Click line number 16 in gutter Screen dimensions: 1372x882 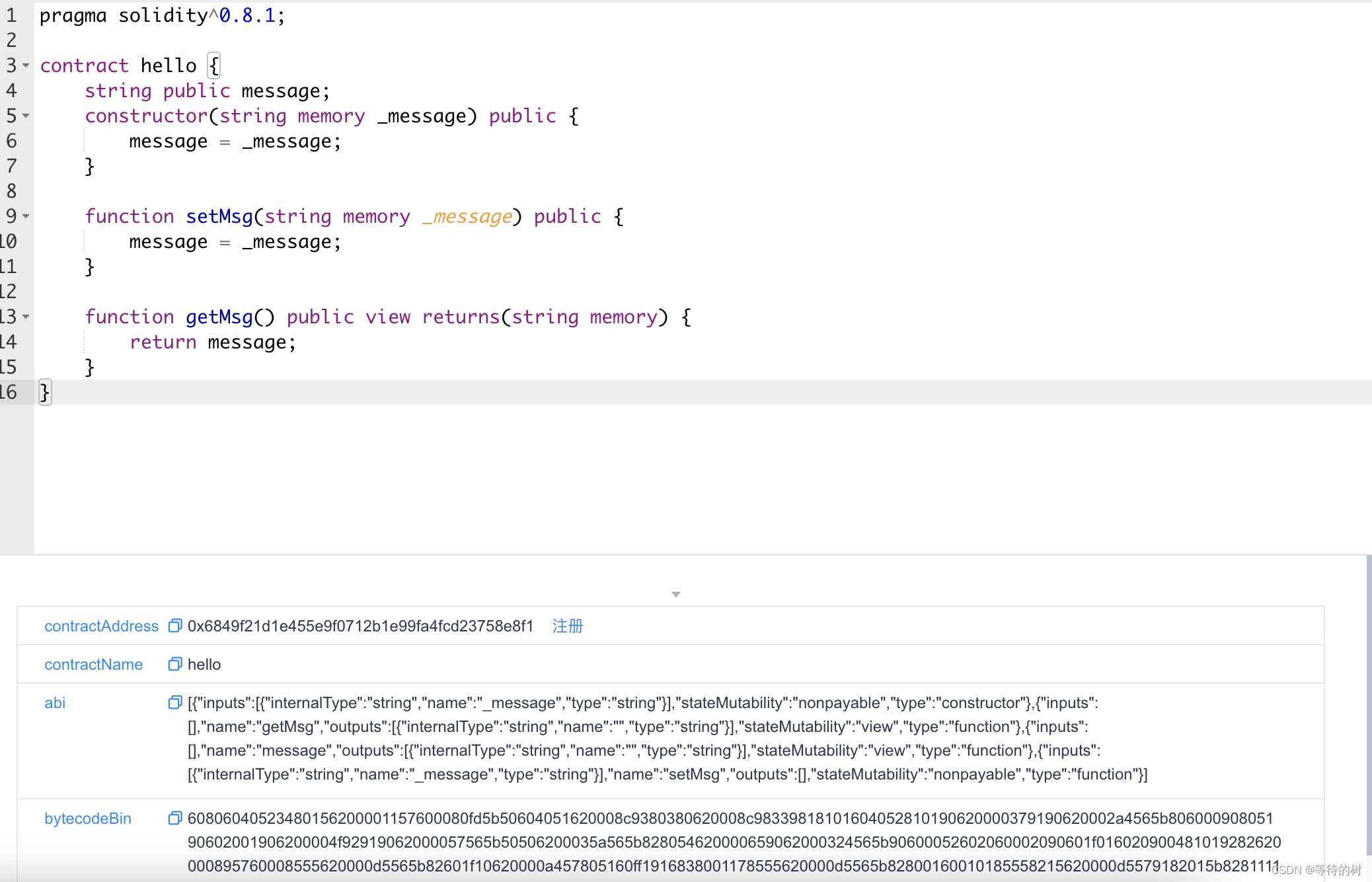[x=9, y=392]
